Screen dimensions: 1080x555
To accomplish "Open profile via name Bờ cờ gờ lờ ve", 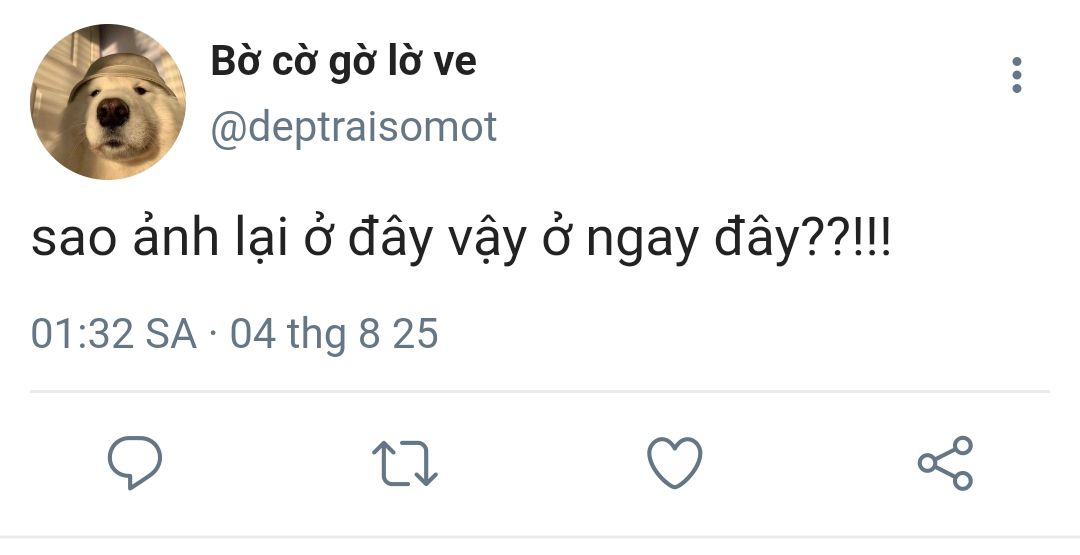I will click(343, 62).
